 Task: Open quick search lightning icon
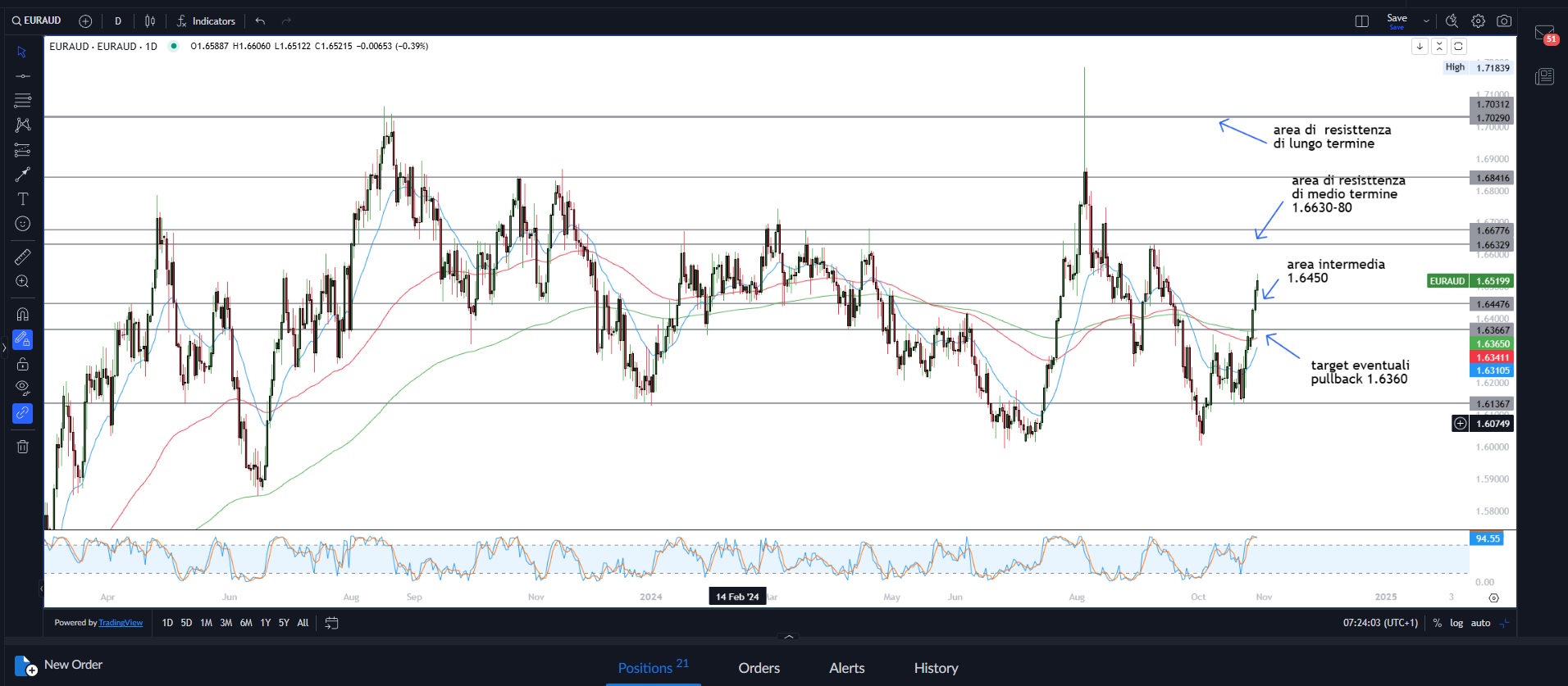click(1452, 21)
